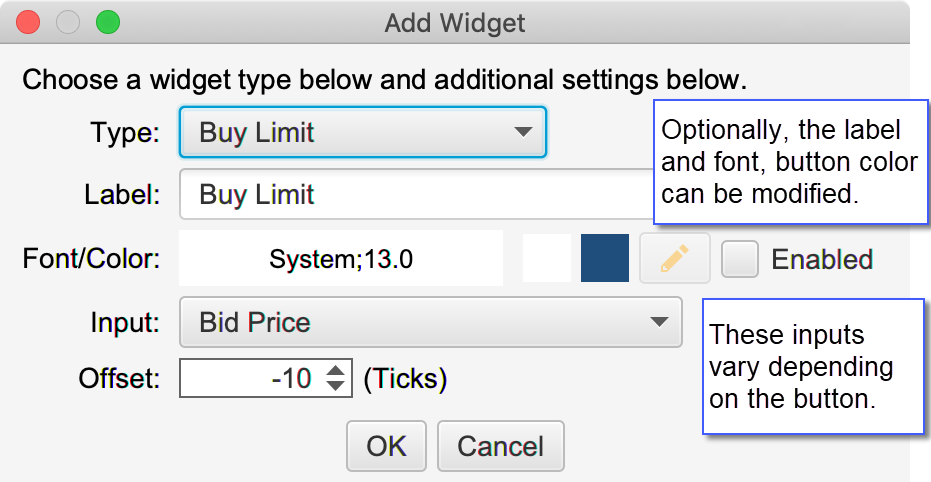
Task: Click the System;13.0 font display
Action: tap(341, 259)
